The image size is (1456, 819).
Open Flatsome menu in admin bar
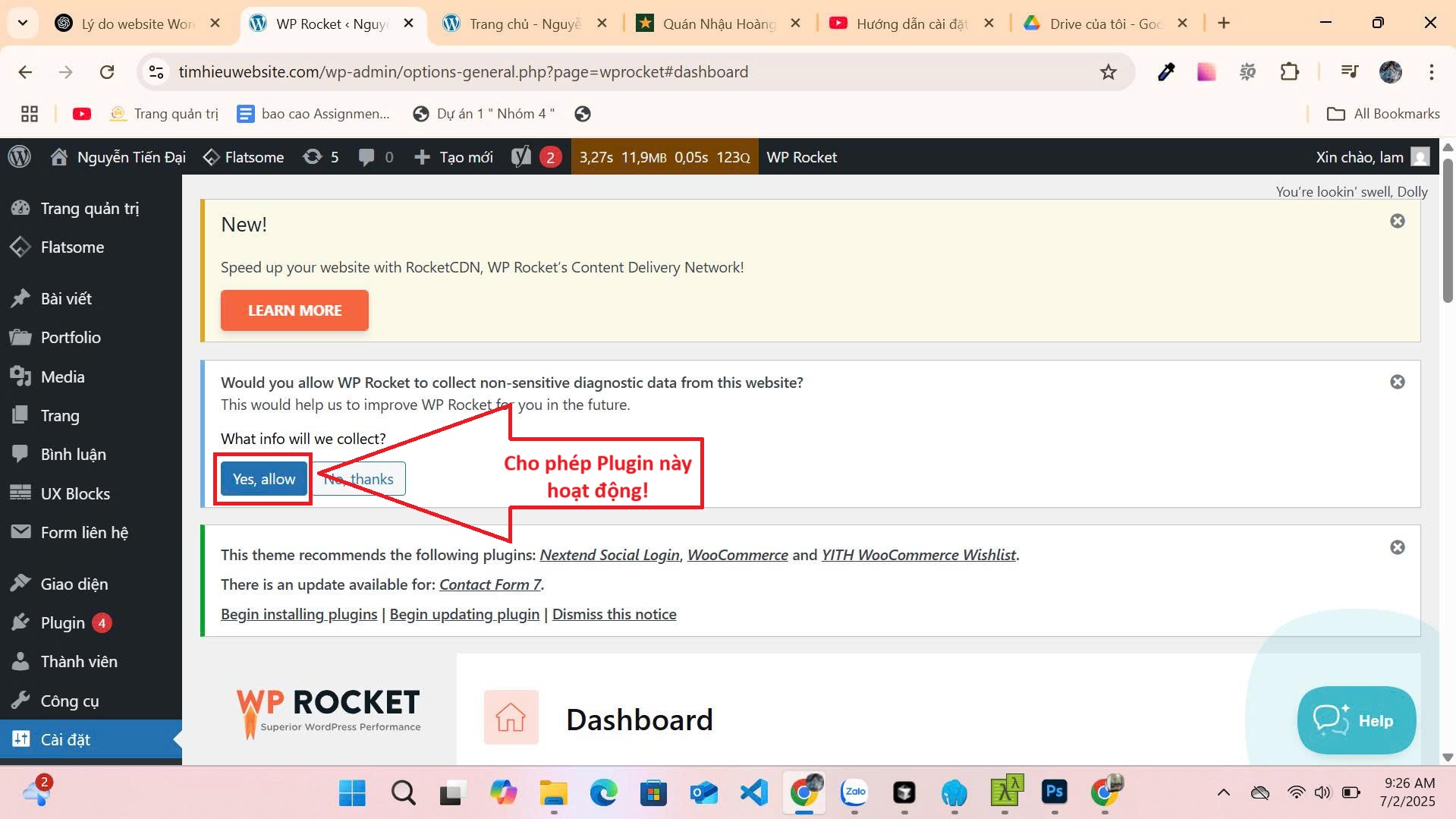pyautogui.click(x=244, y=157)
